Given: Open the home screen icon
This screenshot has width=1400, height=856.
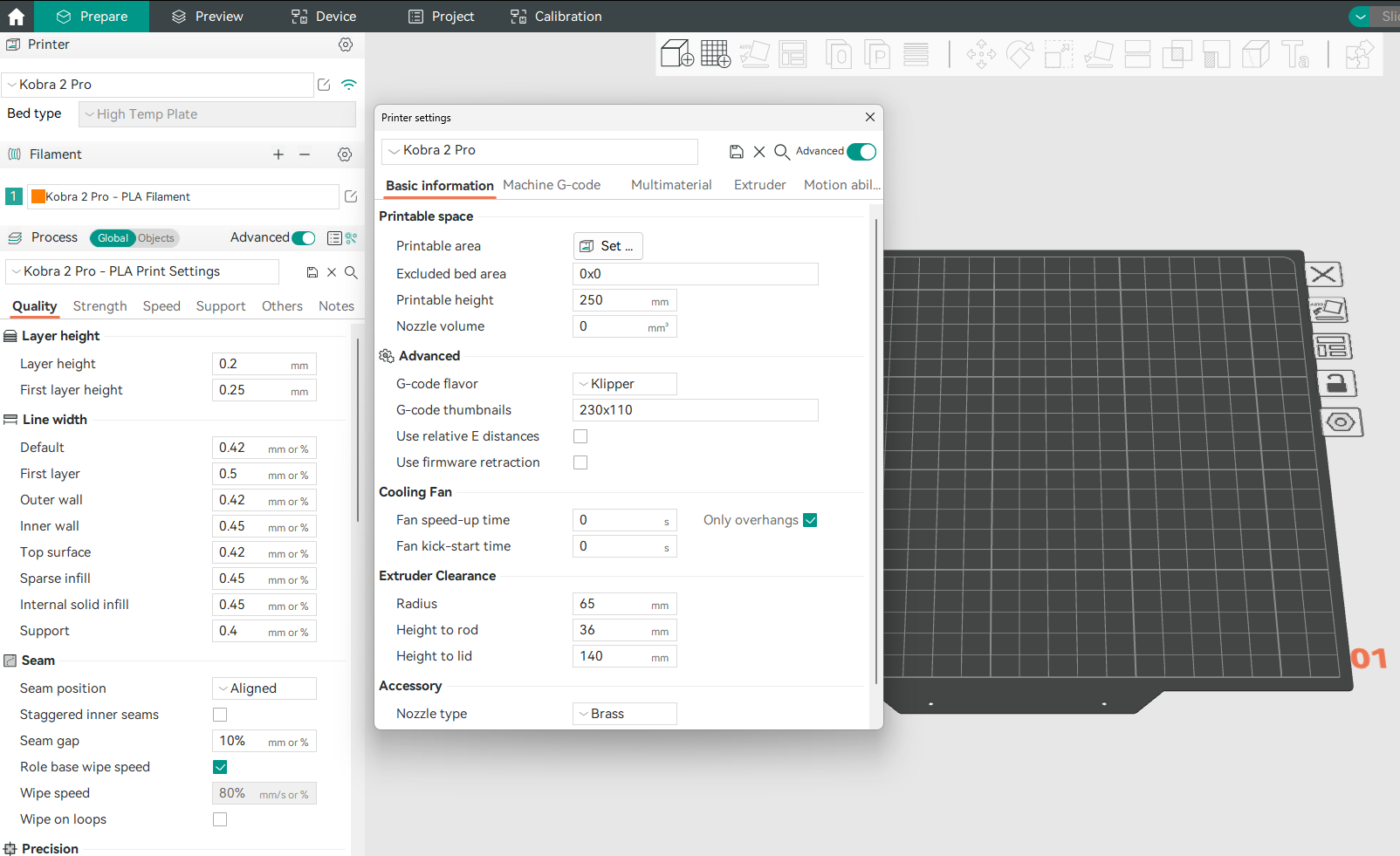Looking at the screenshot, I should pyautogui.click(x=16, y=17).
